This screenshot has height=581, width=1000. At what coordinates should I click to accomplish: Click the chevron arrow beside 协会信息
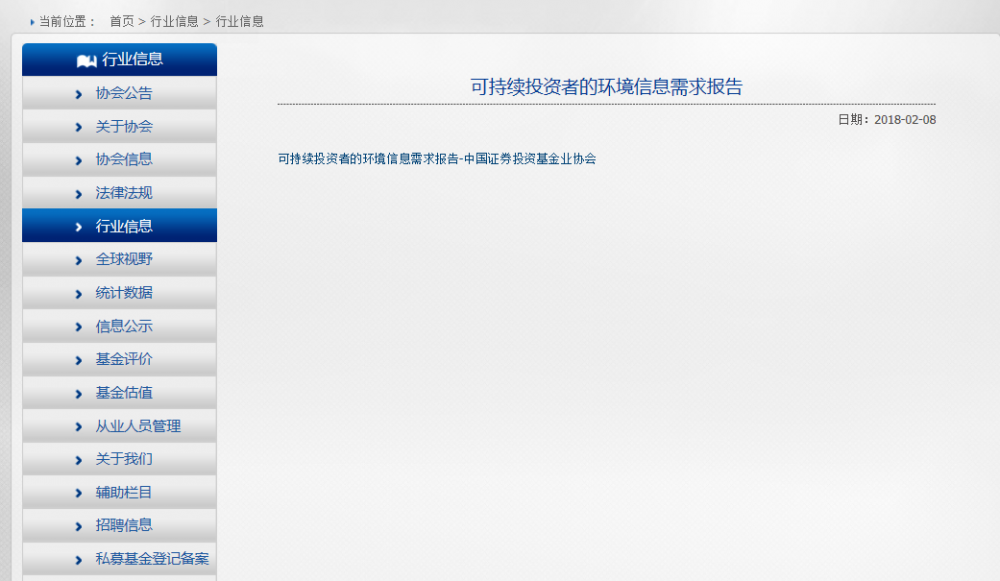[x=78, y=161]
